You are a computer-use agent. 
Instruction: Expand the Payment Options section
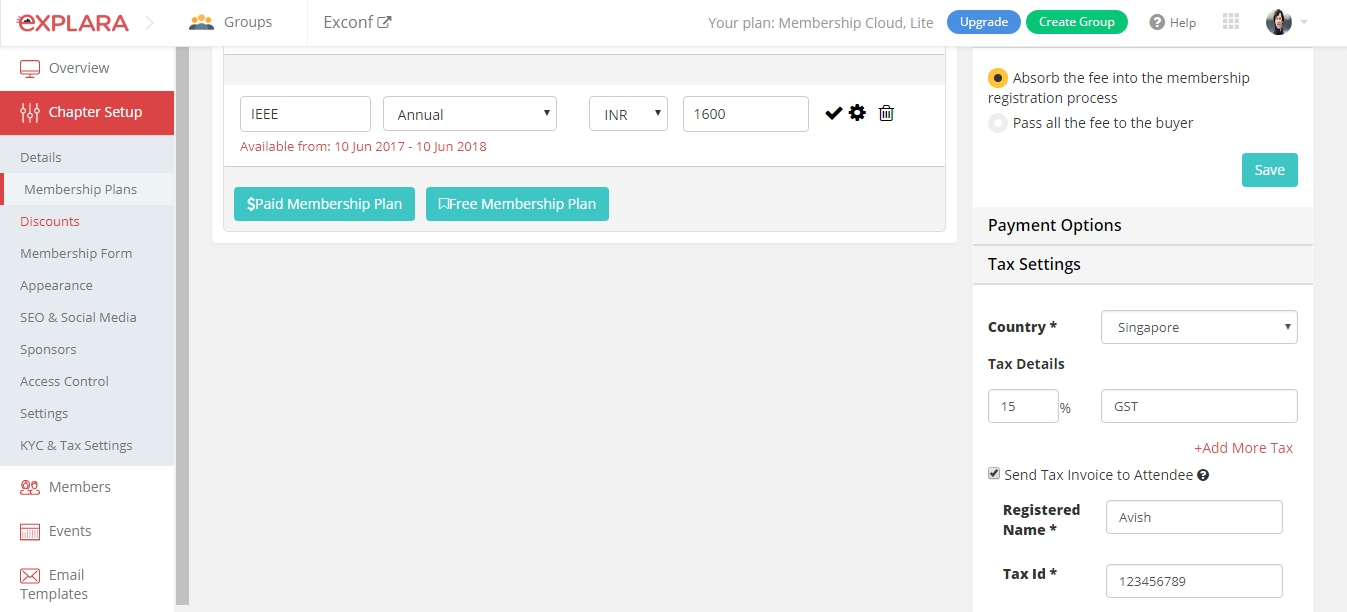pos(1143,225)
